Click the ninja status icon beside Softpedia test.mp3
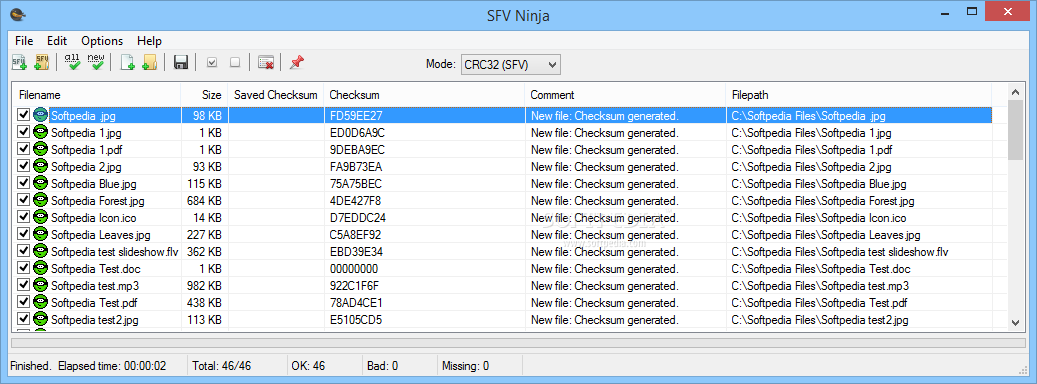The height and width of the screenshot is (384, 1037). pyautogui.click(x=41, y=286)
